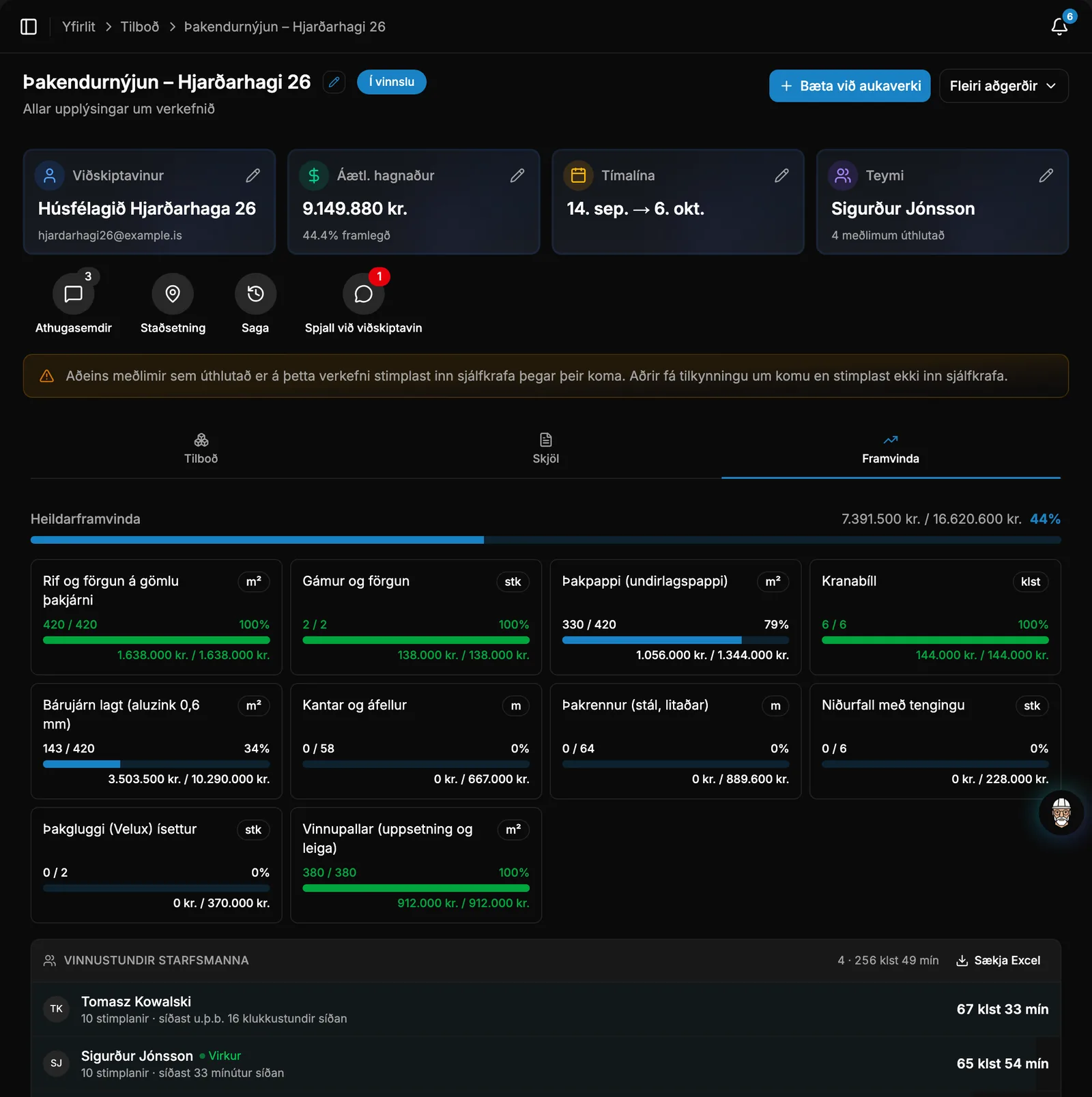Go to Yfirlit breadcrumb
1092x1097 pixels.
(78, 27)
